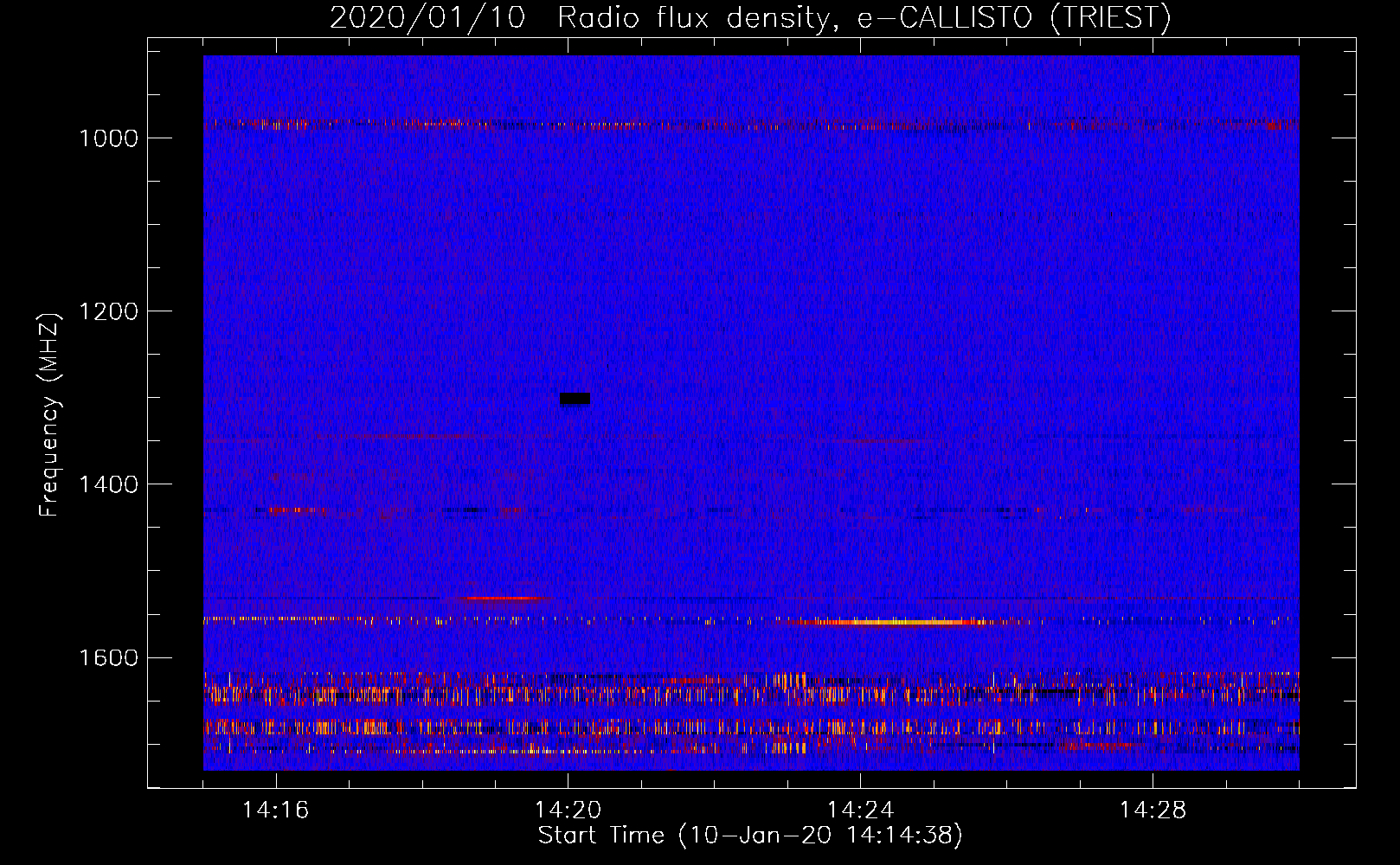Click the 'Start Time (10-Jan-20 14:14:38)' axis label

750,836
